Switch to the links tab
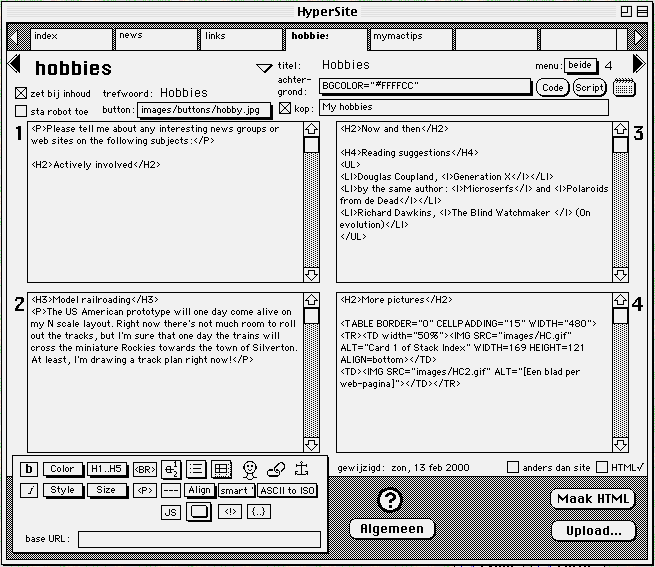 [x=242, y=39]
